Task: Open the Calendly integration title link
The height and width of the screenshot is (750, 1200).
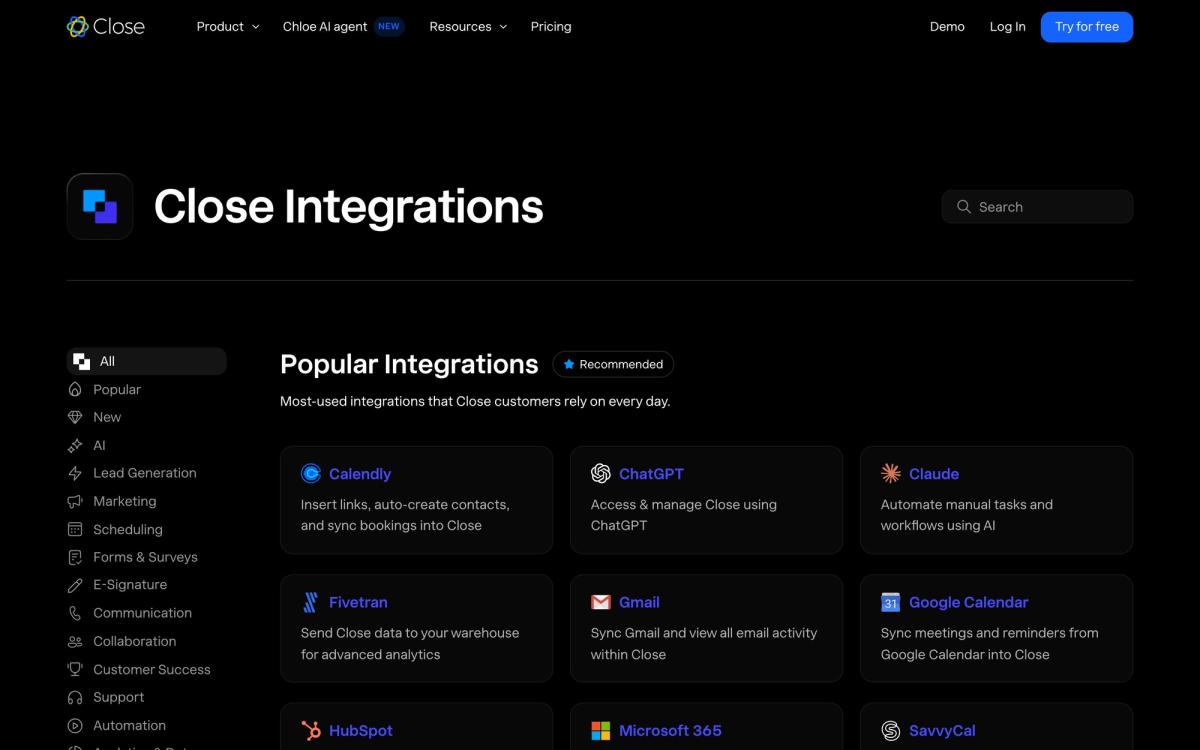Action: (360, 474)
